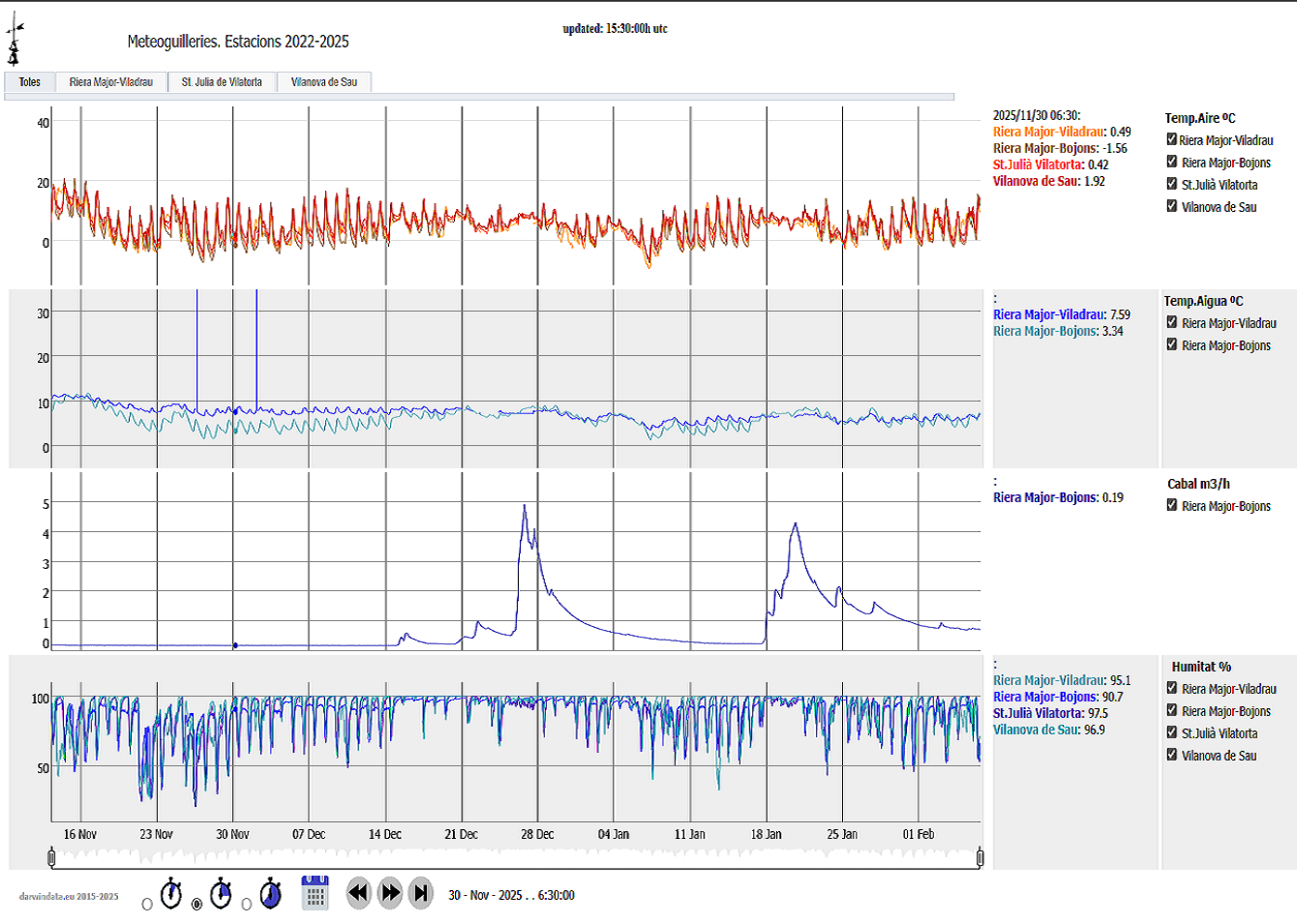
Task: Click the calendar date picker icon
Action: tap(316, 893)
